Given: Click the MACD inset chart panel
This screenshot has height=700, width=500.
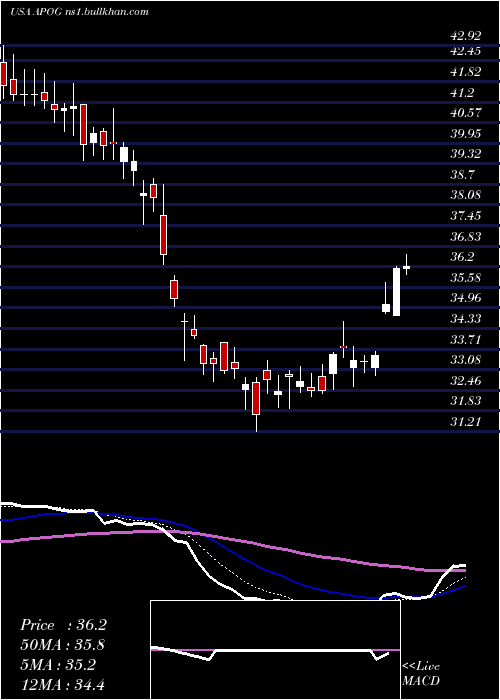Looking at the screenshot, I should coord(275,650).
